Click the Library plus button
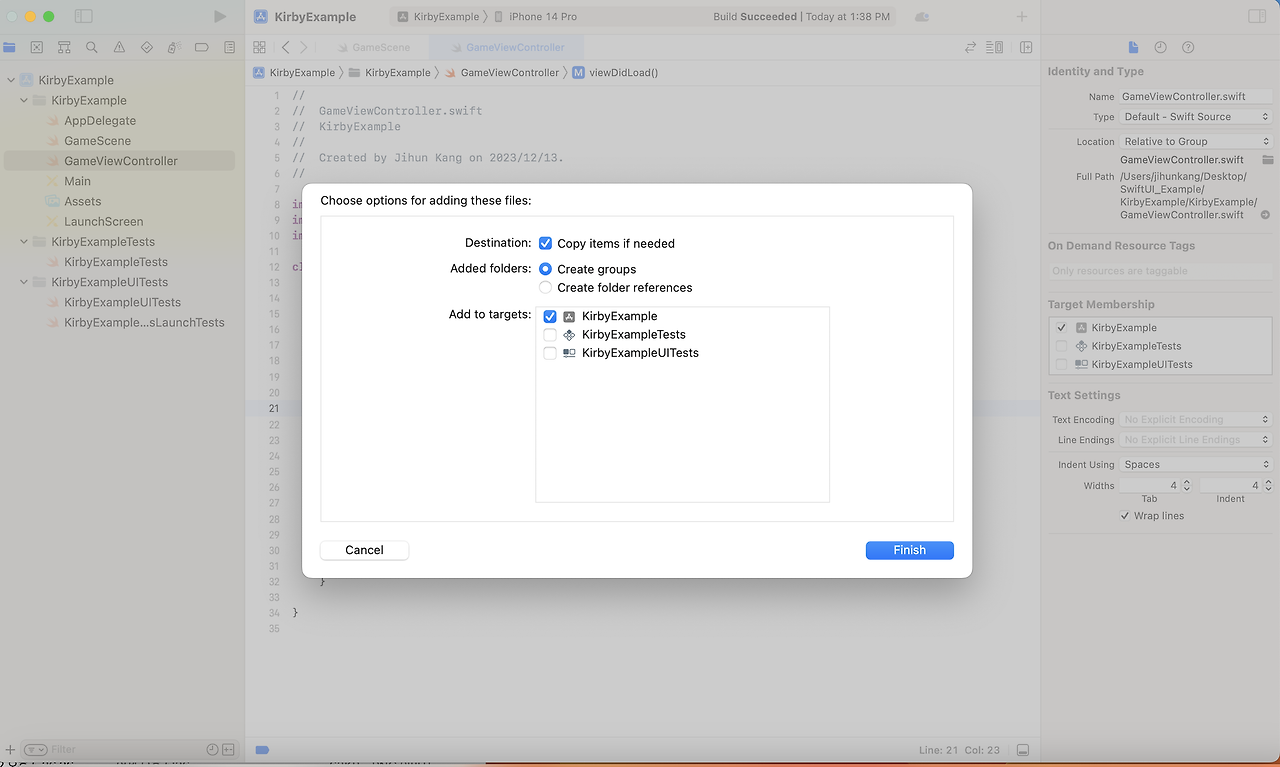This screenshot has width=1280, height=767. (x=1021, y=17)
